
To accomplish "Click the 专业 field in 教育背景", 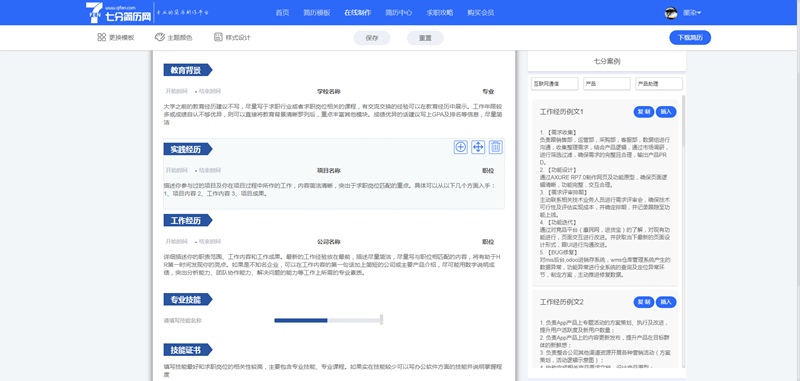I will click(x=488, y=92).
